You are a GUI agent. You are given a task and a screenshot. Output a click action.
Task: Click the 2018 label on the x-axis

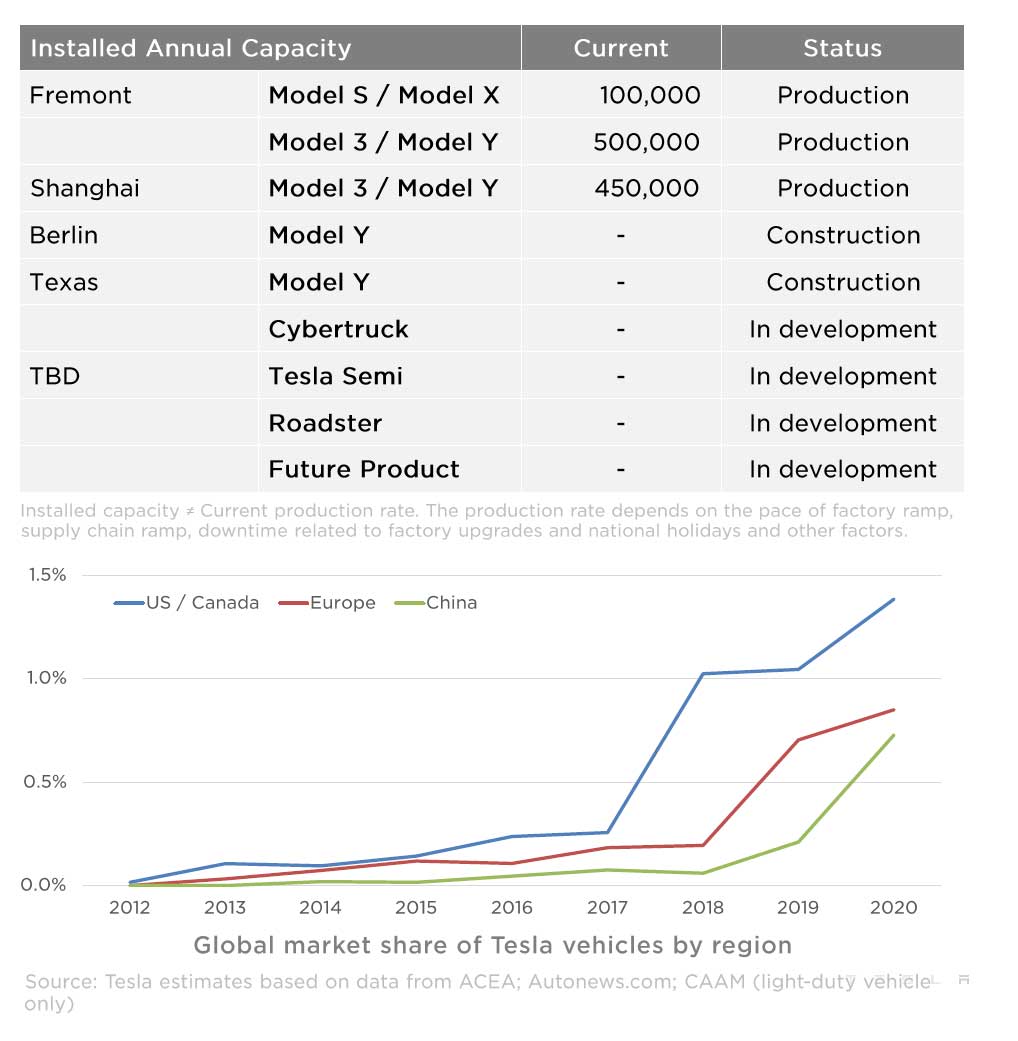click(703, 908)
